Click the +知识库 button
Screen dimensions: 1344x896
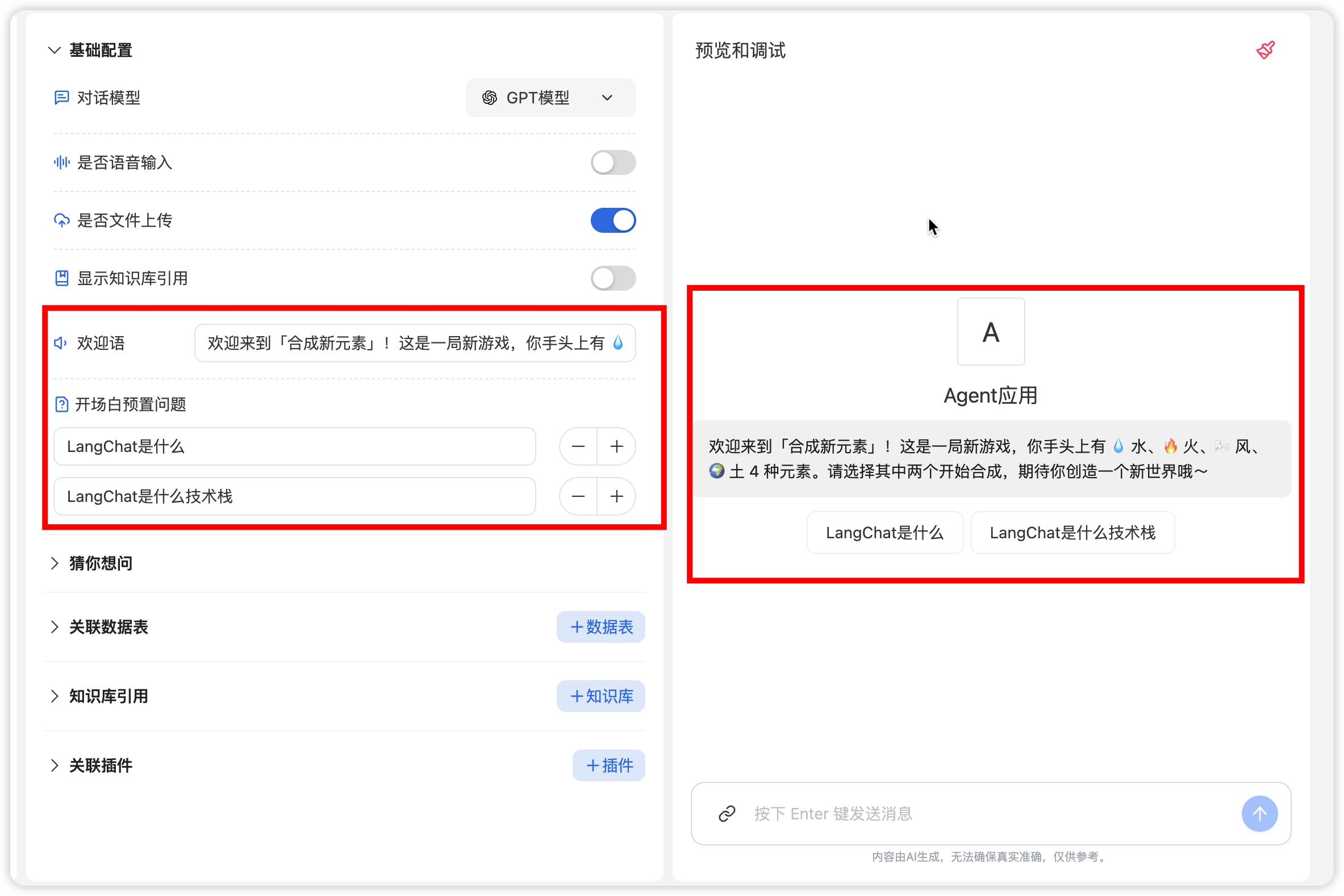(x=600, y=696)
